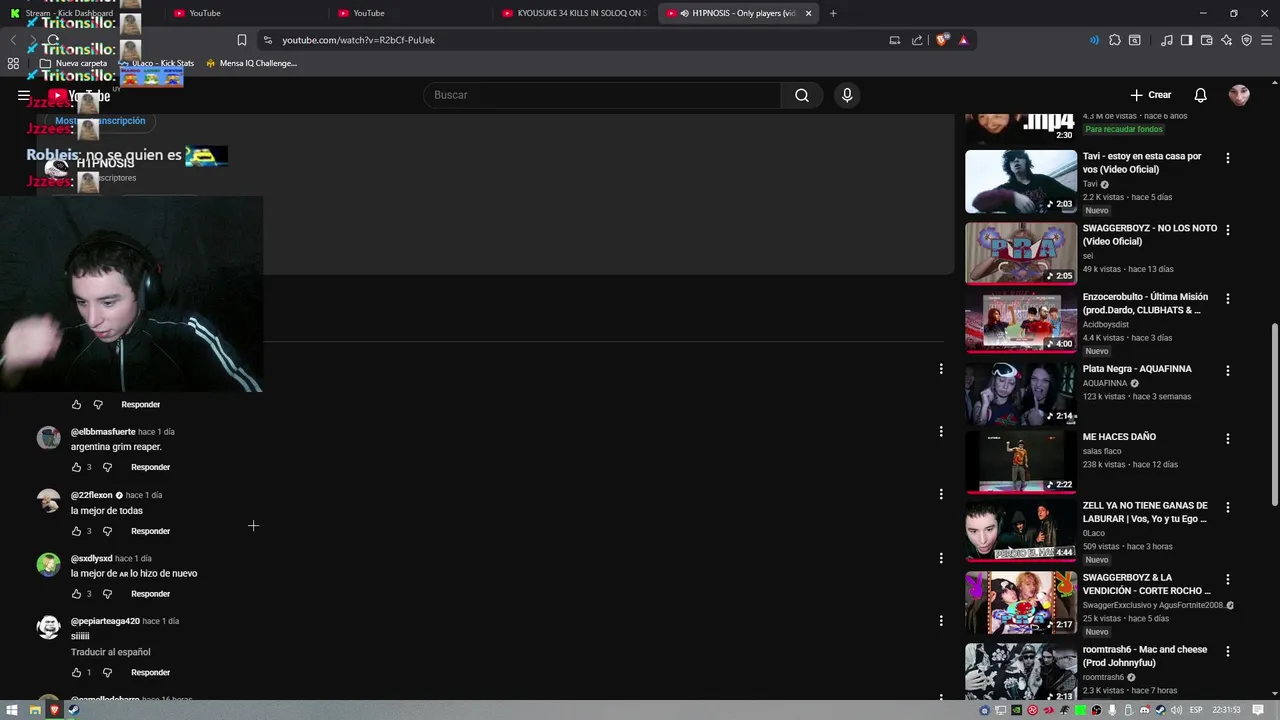This screenshot has height=720, width=1280.
Task: Bookmark this page with the bookmark icon
Action: click(x=241, y=40)
